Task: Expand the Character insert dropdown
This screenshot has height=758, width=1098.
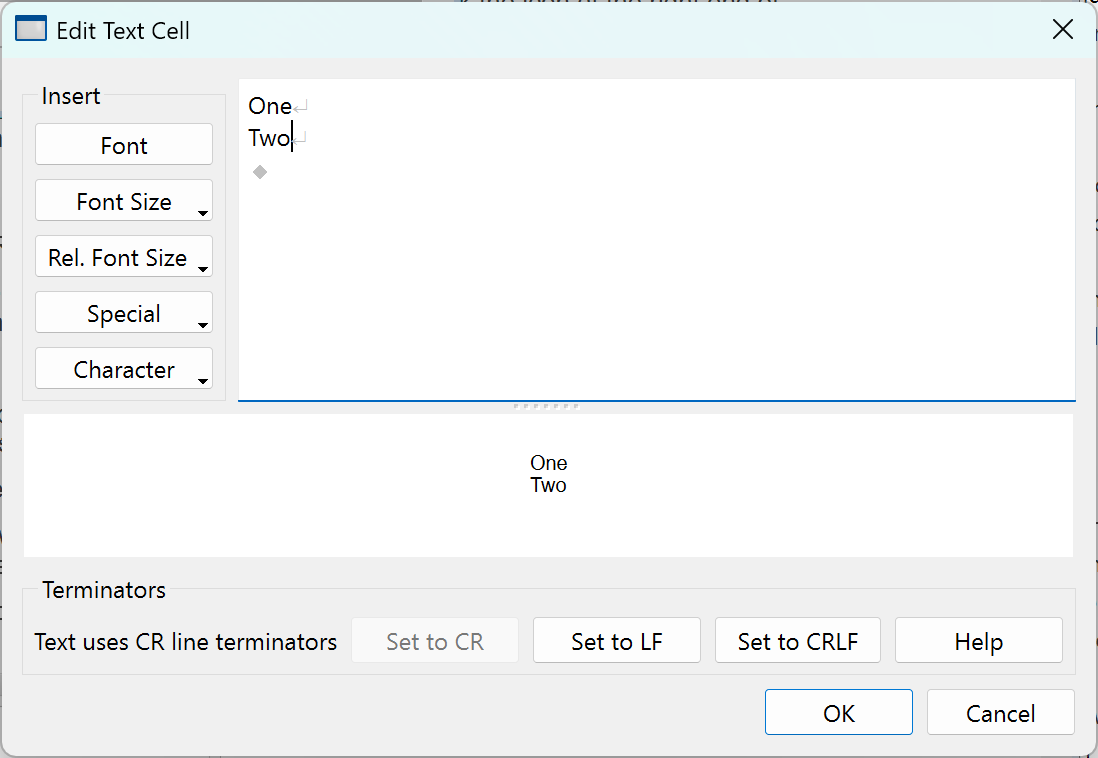Action: point(124,369)
